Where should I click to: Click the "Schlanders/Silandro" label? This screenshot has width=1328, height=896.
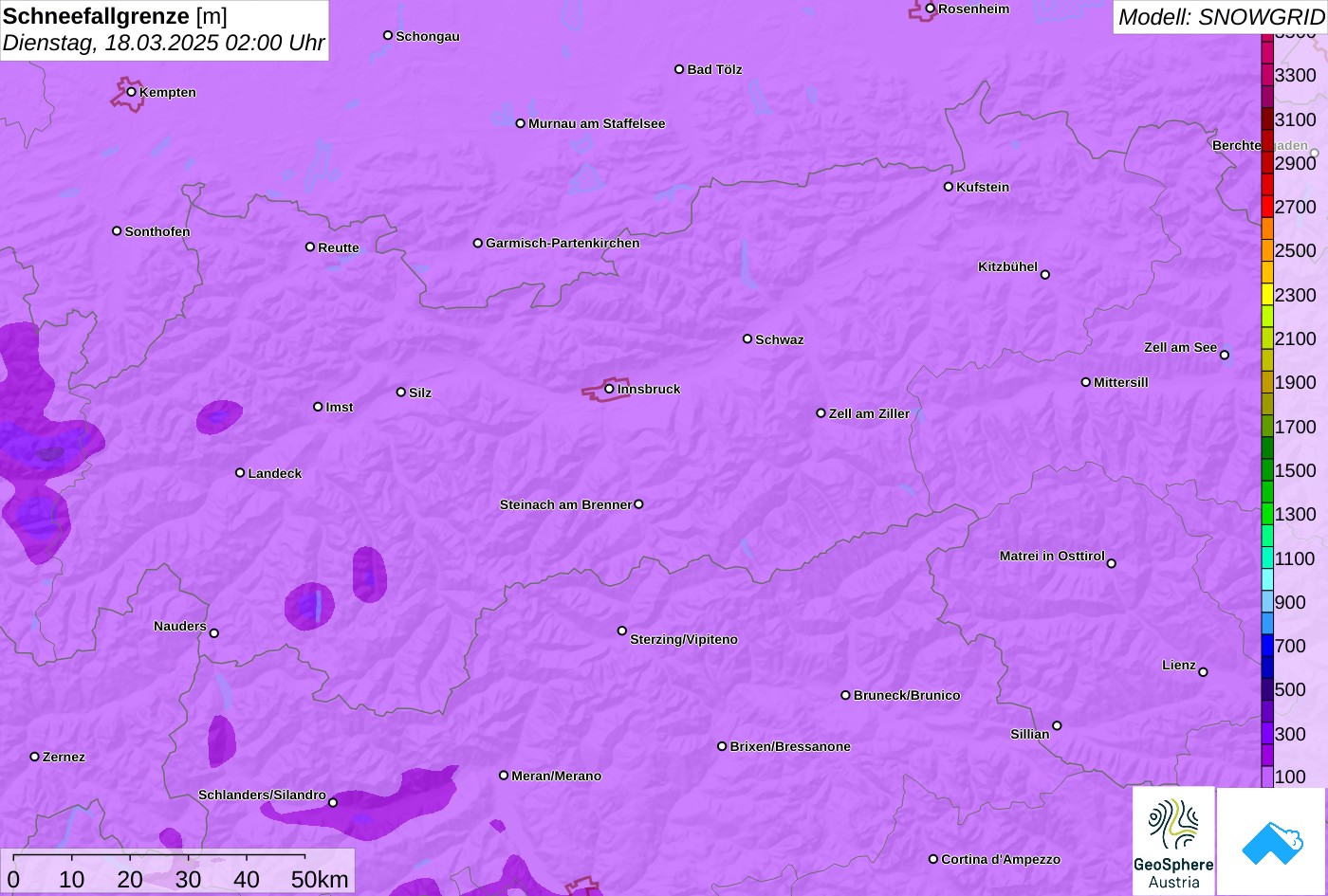tap(262, 795)
